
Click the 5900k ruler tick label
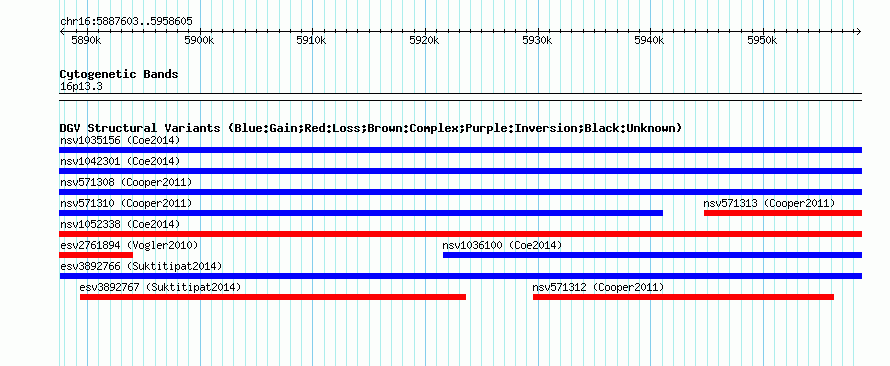[x=199, y=41]
